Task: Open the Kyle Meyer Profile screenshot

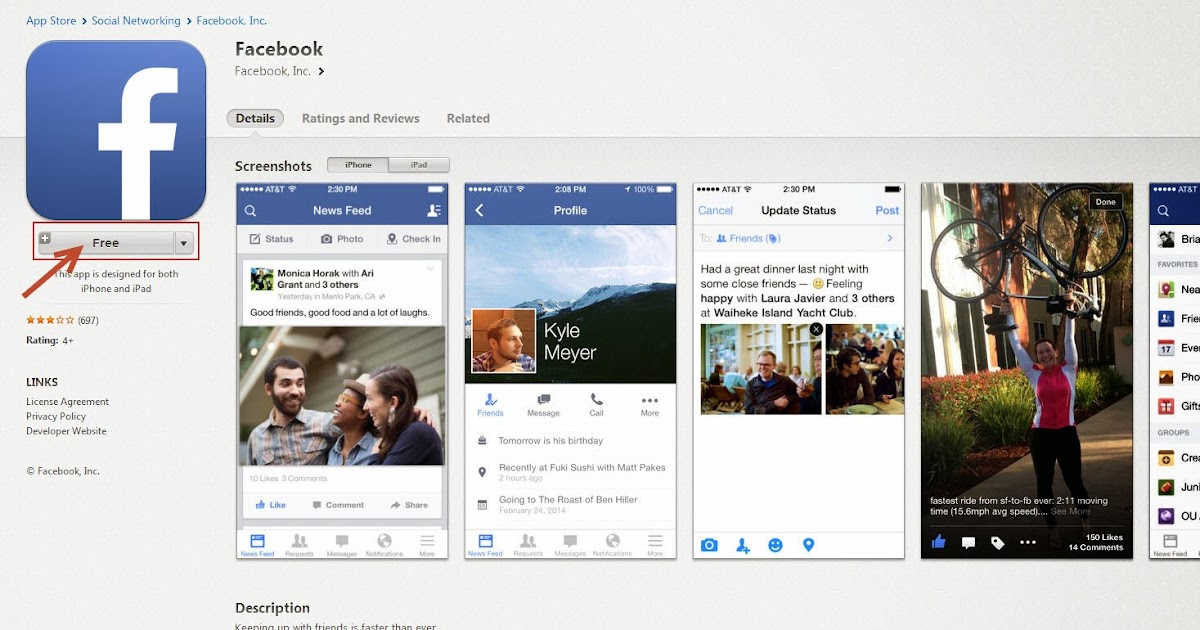Action: coord(570,371)
